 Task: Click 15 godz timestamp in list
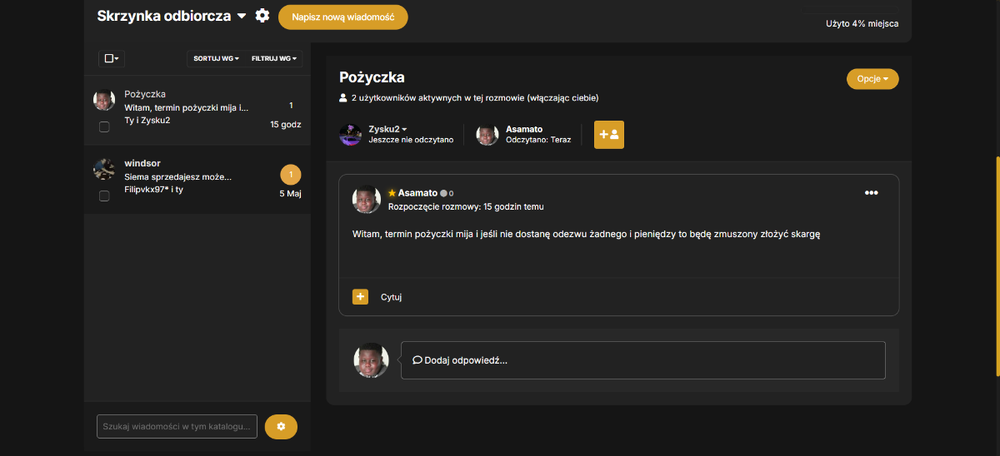pos(286,124)
